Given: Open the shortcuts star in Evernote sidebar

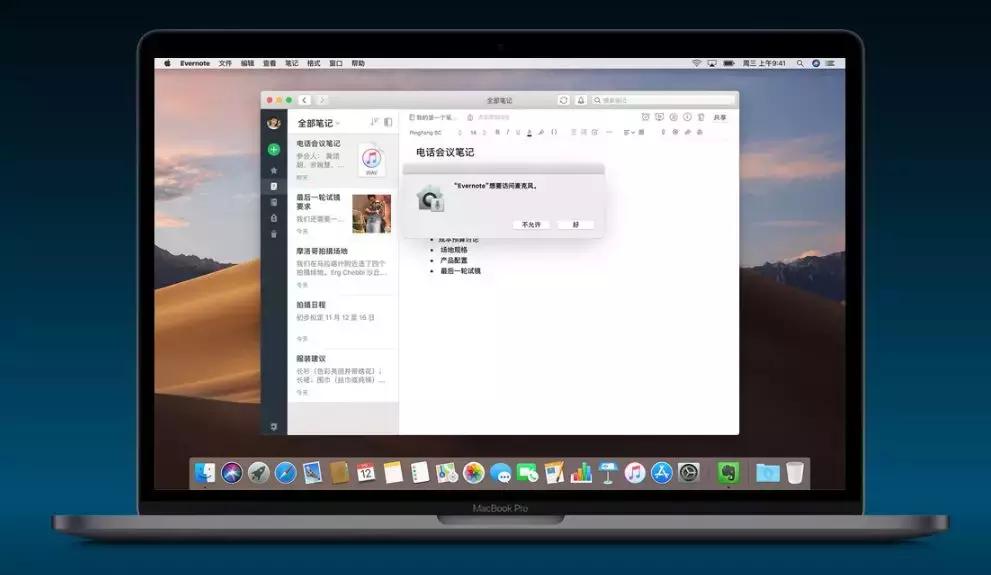Looking at the screenshot, I should click(x=274, y=170).
